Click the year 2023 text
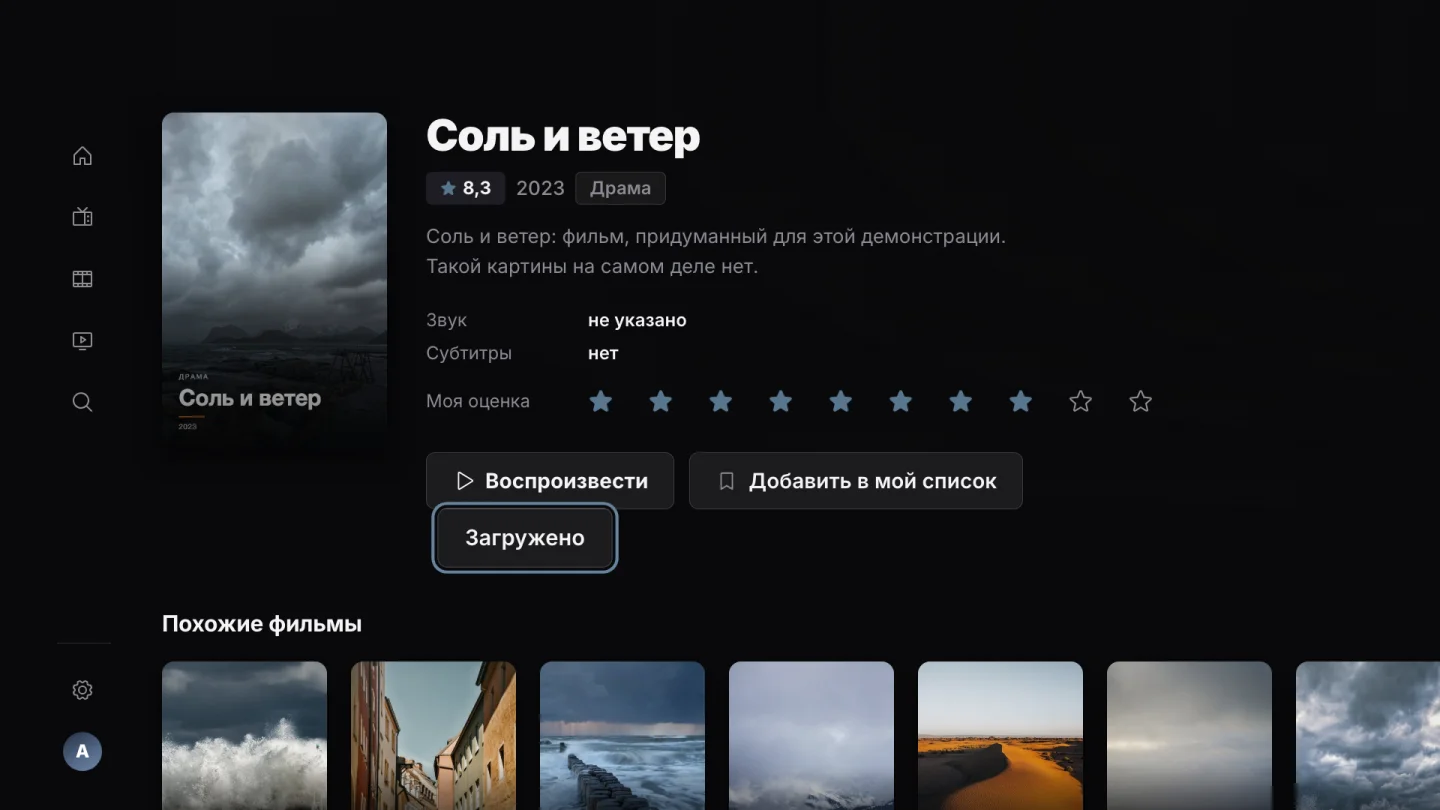 540,188
